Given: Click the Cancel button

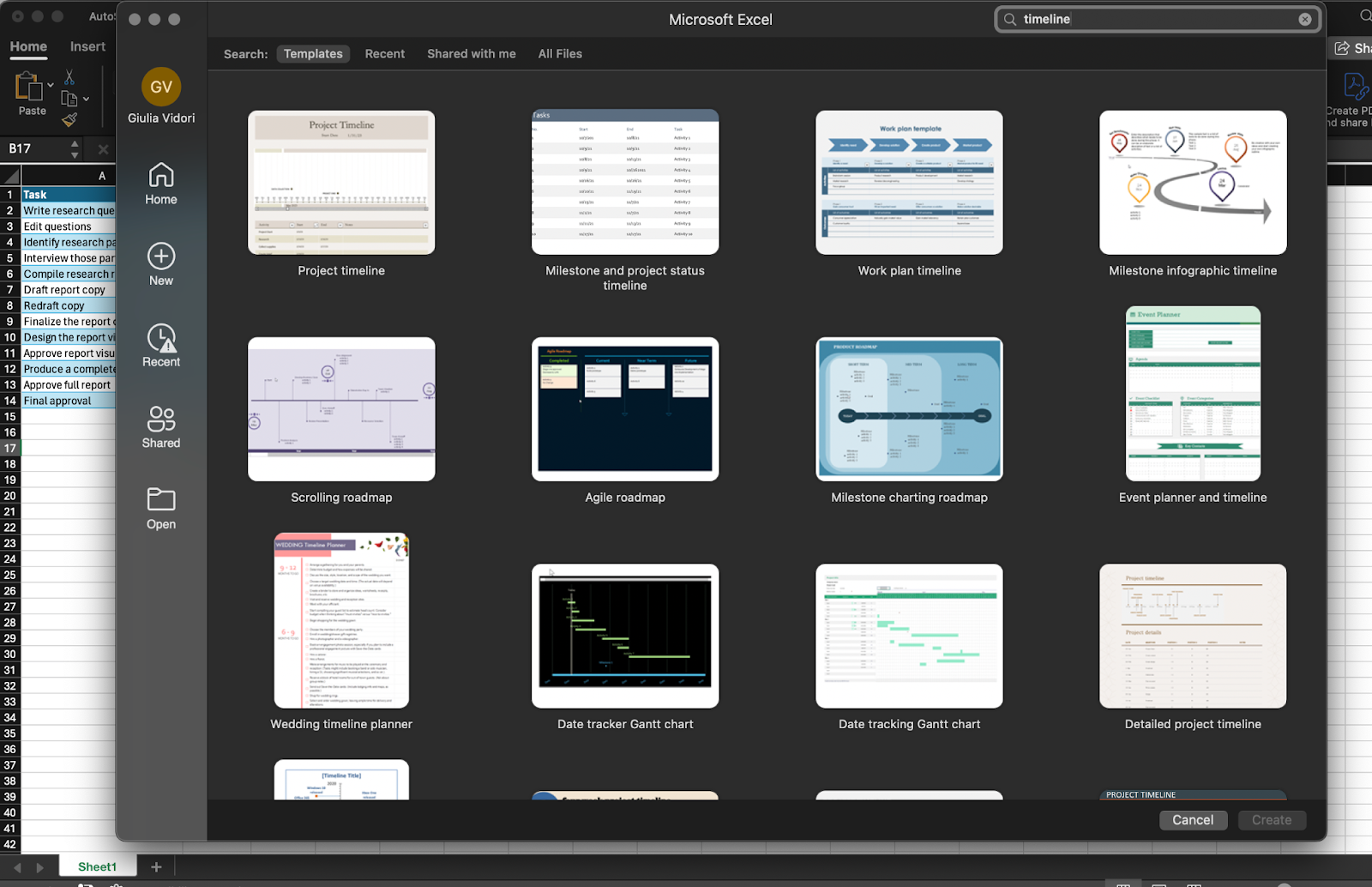Looking at the screenshot, I should pyautogui.click(x=1193, y=820).
